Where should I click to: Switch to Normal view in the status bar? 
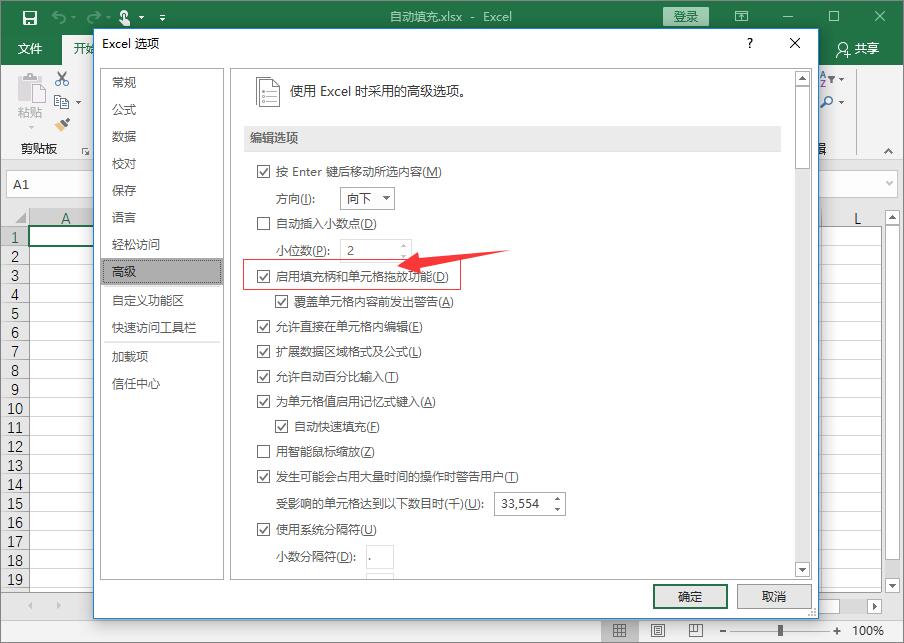(620, 630)
